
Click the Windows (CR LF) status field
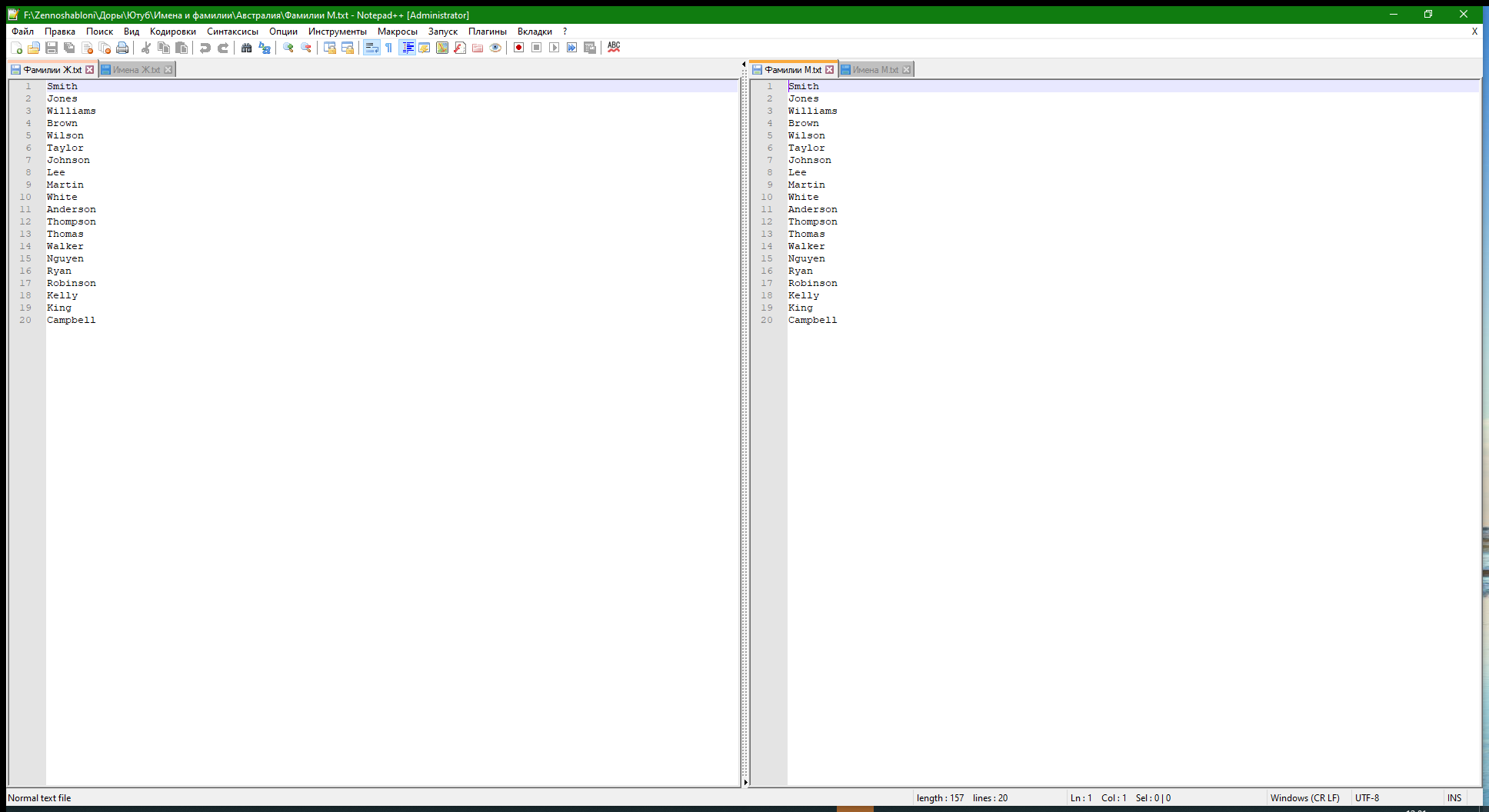pos(1304,798)
